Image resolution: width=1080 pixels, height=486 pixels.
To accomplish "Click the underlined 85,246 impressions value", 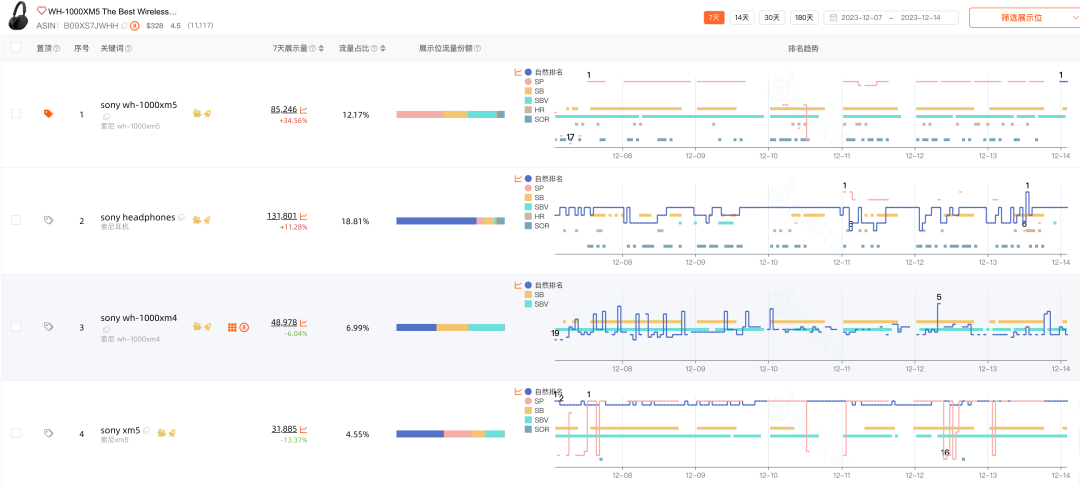I will [x=284, y=109].
